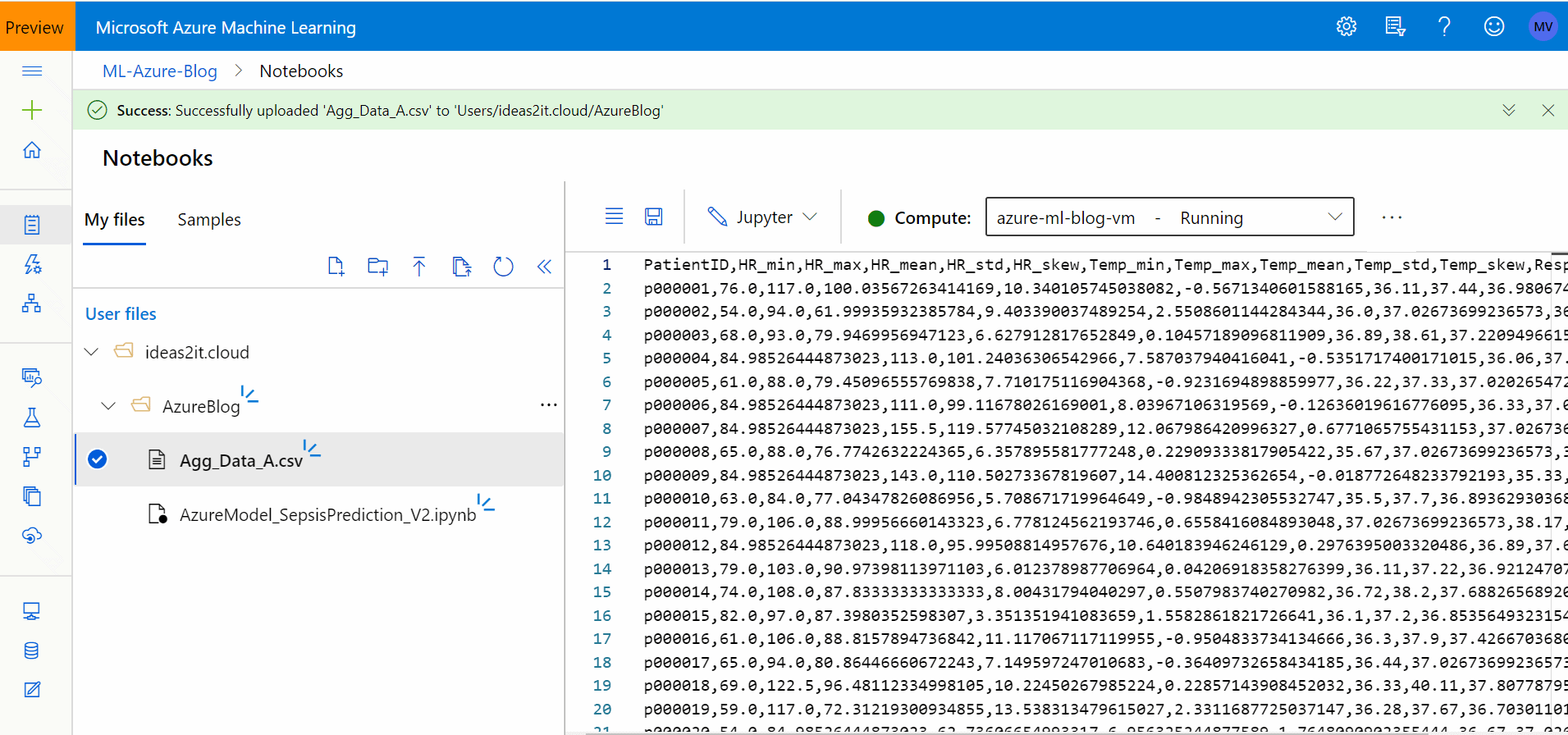Viewport: 1568px width, 735px height.
Task: Click the green plus create new icon
Action: [32, 110]
